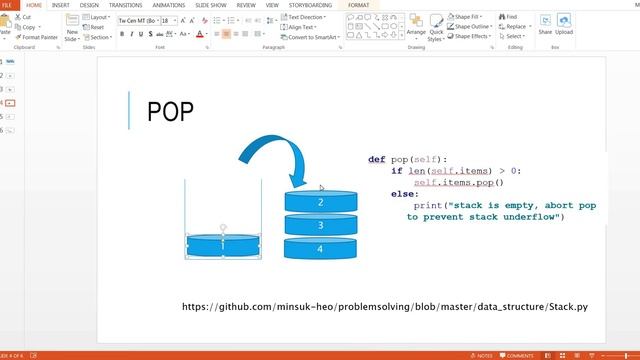Click the Reset slide button

pos(93,27)
